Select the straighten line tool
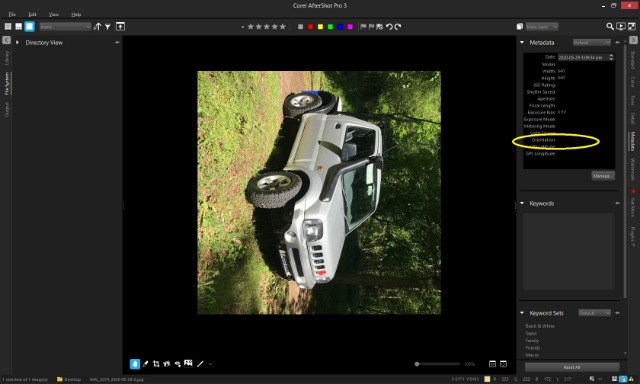This screenshot has width=640, height=384. (200, 364)
